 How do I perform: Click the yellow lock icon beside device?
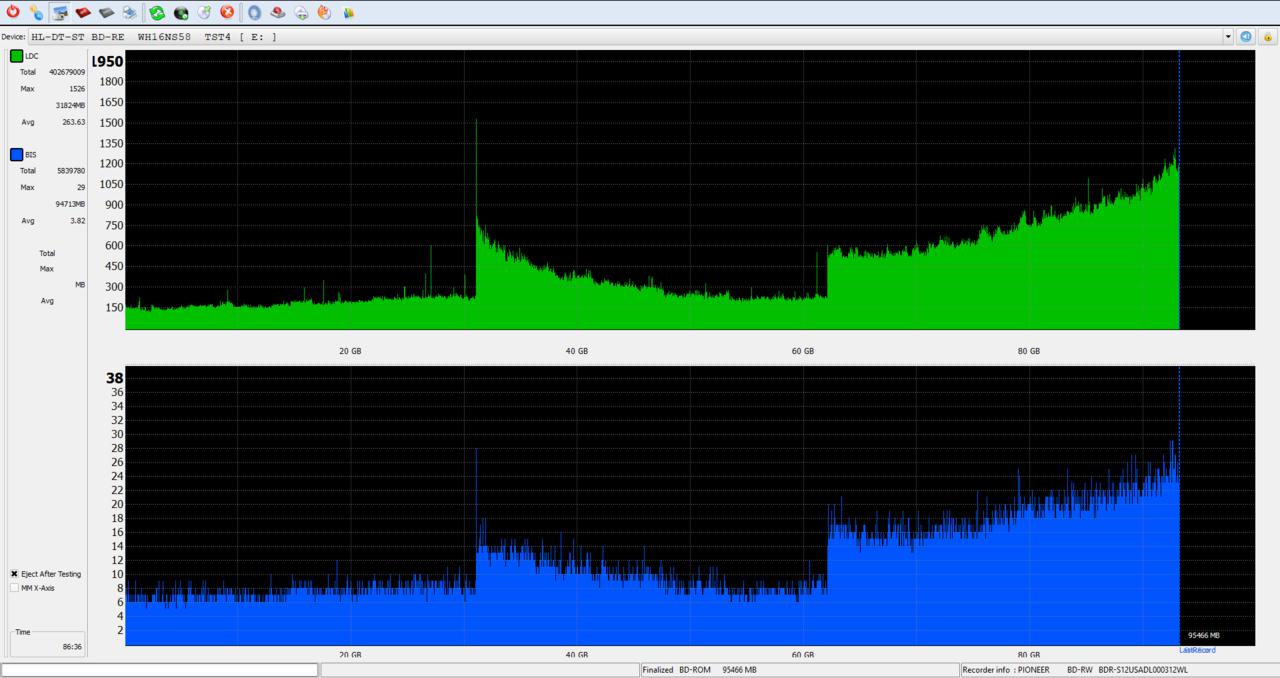coord(1267,36)
